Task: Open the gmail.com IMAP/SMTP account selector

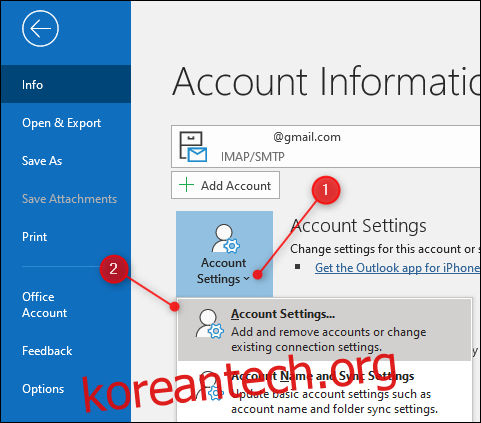Action: pos(326,146)
